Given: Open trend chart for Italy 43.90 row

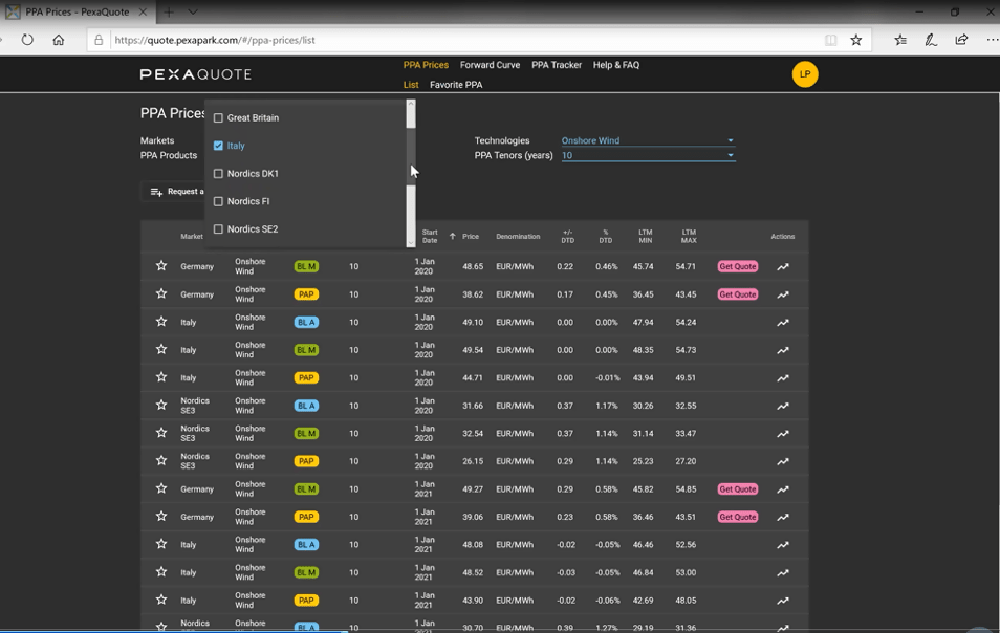Looking at the screenshot, I should pyautogui.click(x=783, y=600).
